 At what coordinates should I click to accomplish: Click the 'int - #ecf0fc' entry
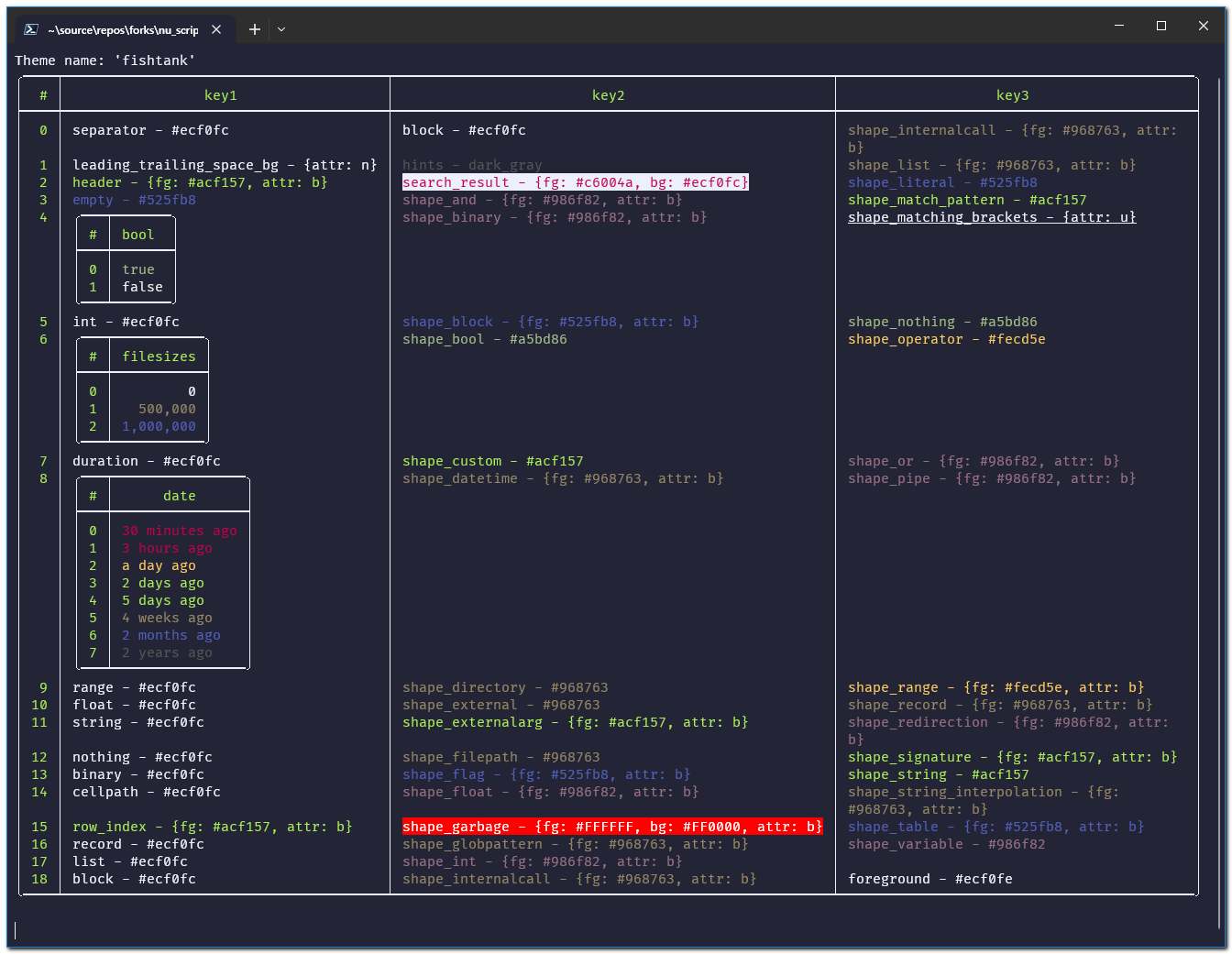(126, 322)
